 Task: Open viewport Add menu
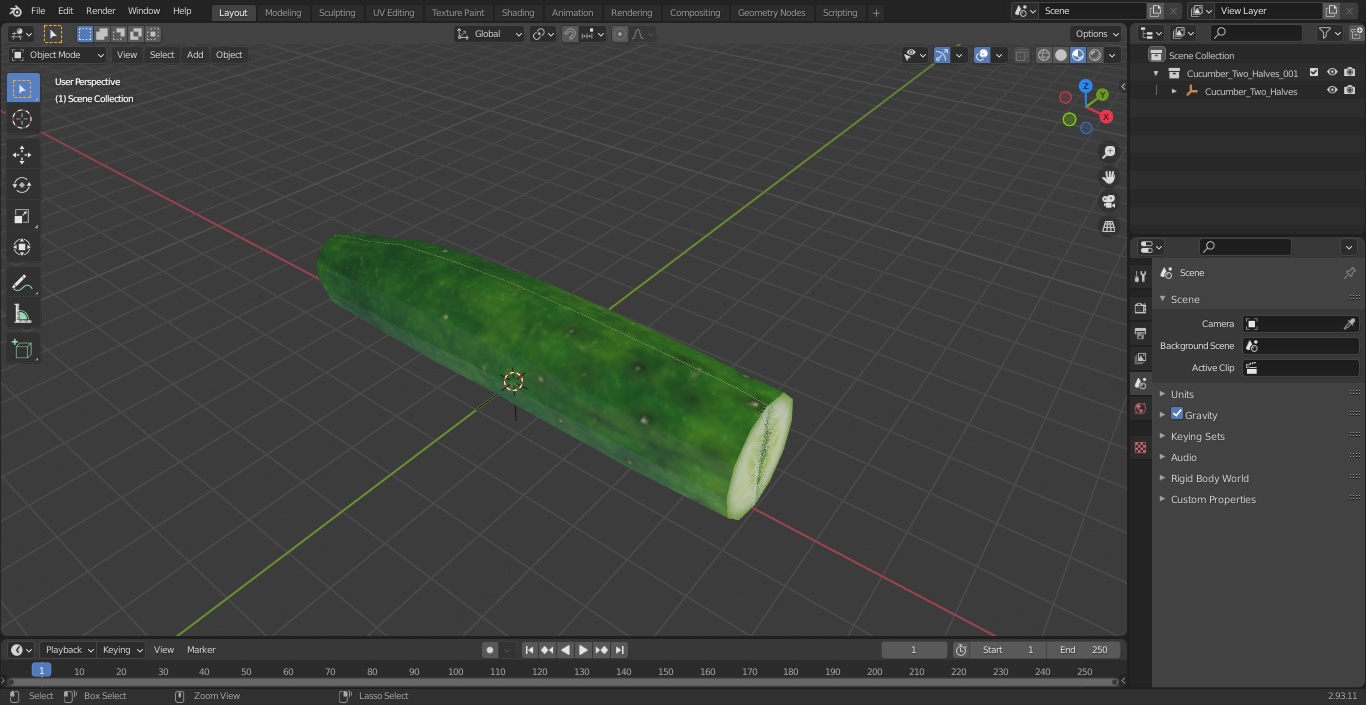point(195,55)
